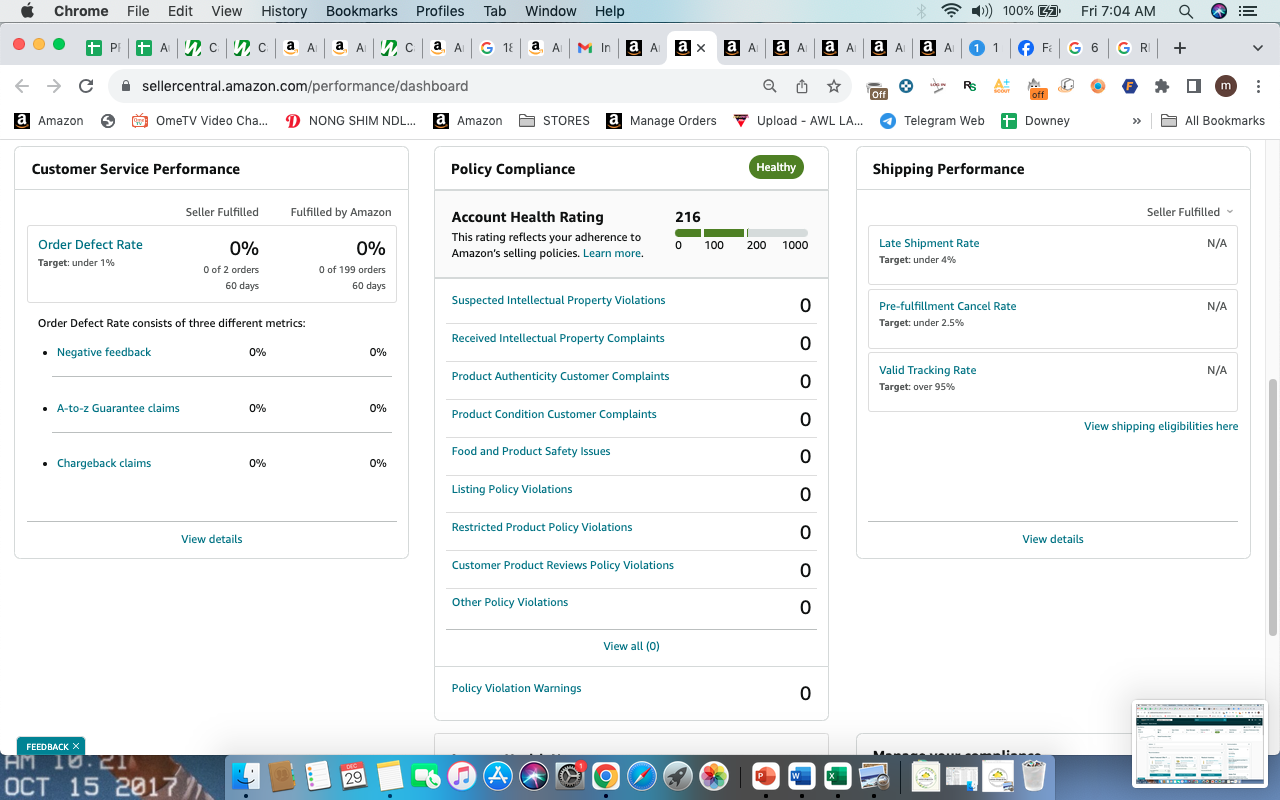Open the Chrome menu in the menu bar
This screenshot has width=1280, height=800.
(x=81, y=11)
